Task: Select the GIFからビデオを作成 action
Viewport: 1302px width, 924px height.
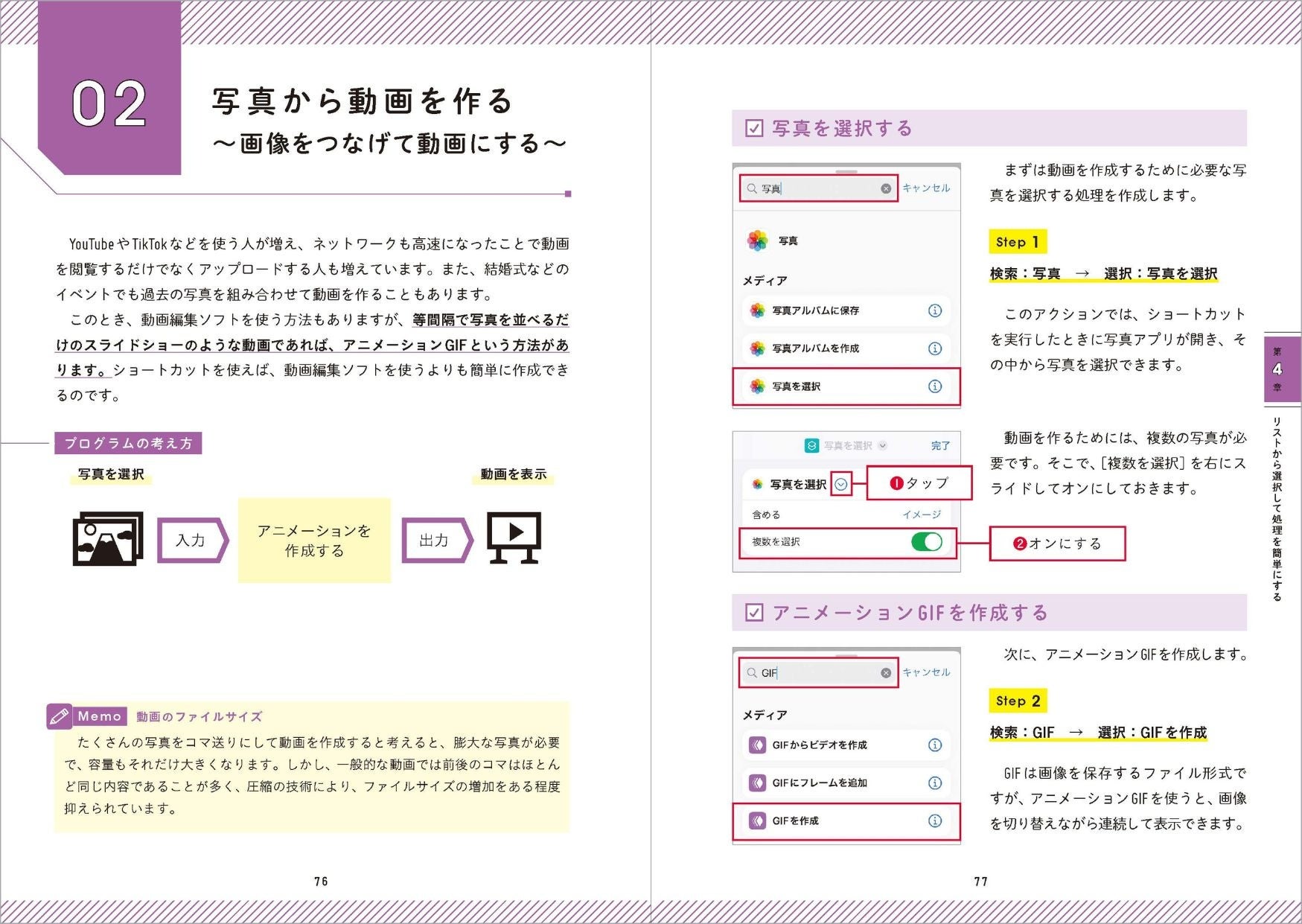Action: (846, 745)
